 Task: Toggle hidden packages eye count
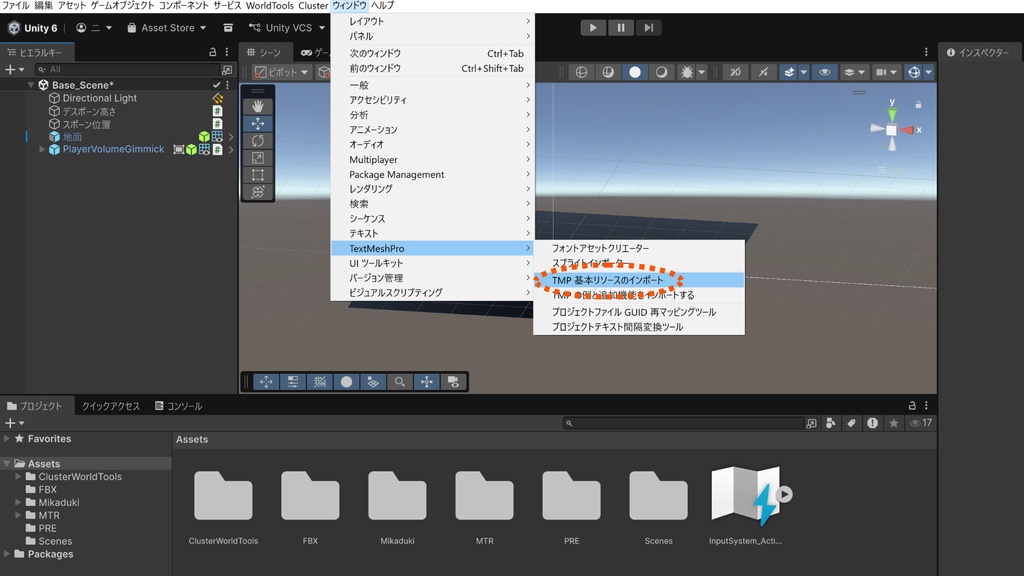[x=921, y=423]
